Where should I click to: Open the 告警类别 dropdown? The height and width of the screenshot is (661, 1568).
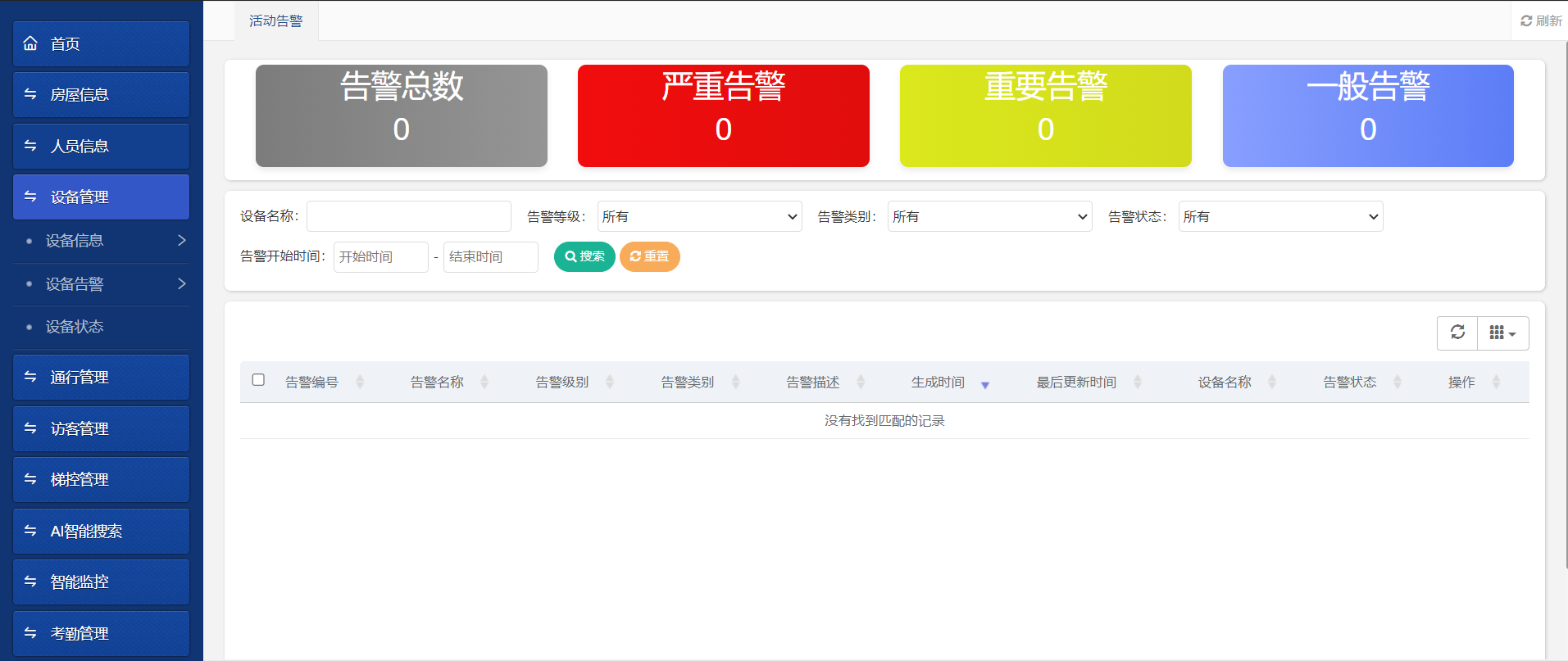pyautogui.click(x=990, y=216)
